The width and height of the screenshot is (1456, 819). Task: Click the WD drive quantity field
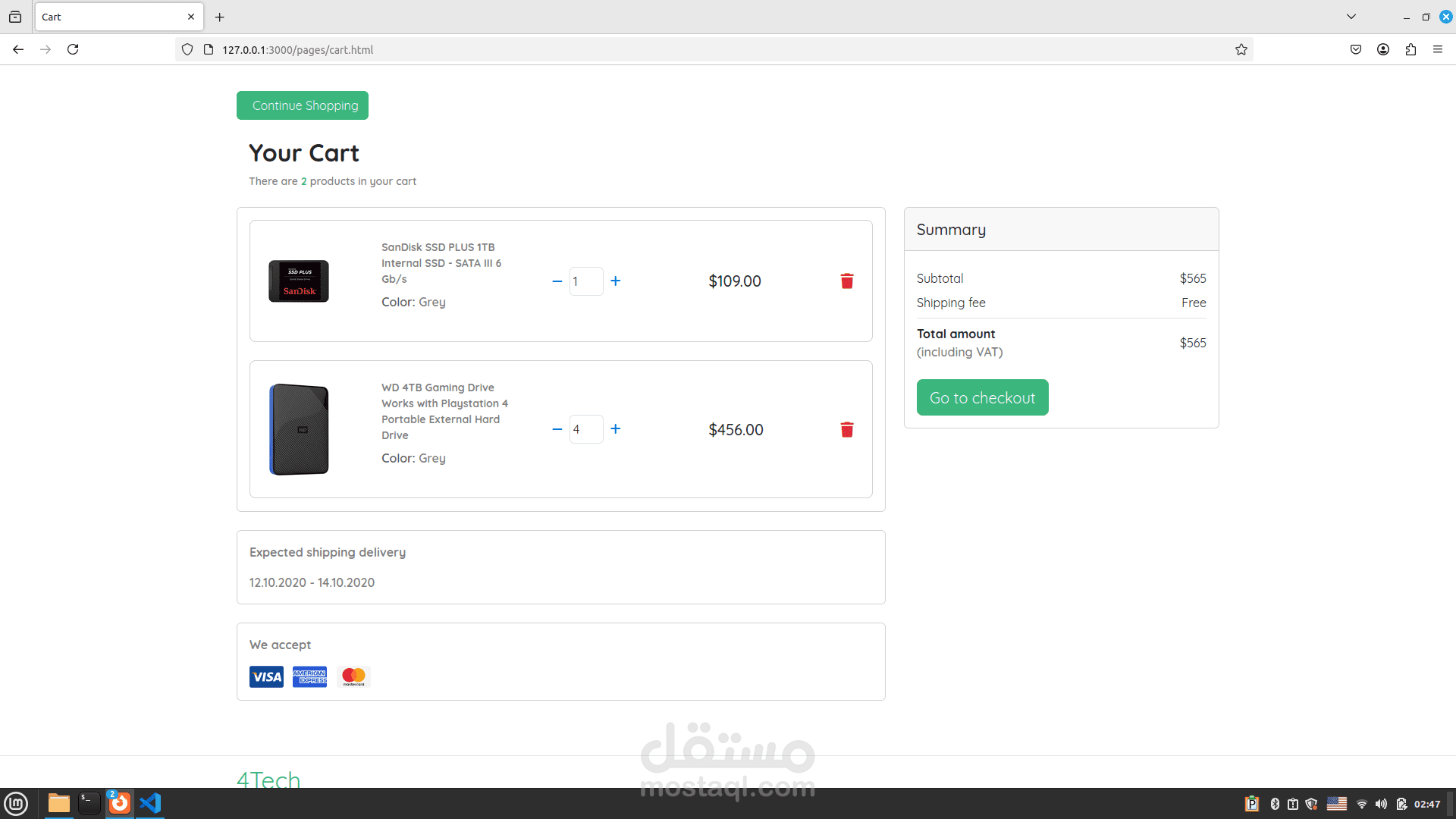586,429
